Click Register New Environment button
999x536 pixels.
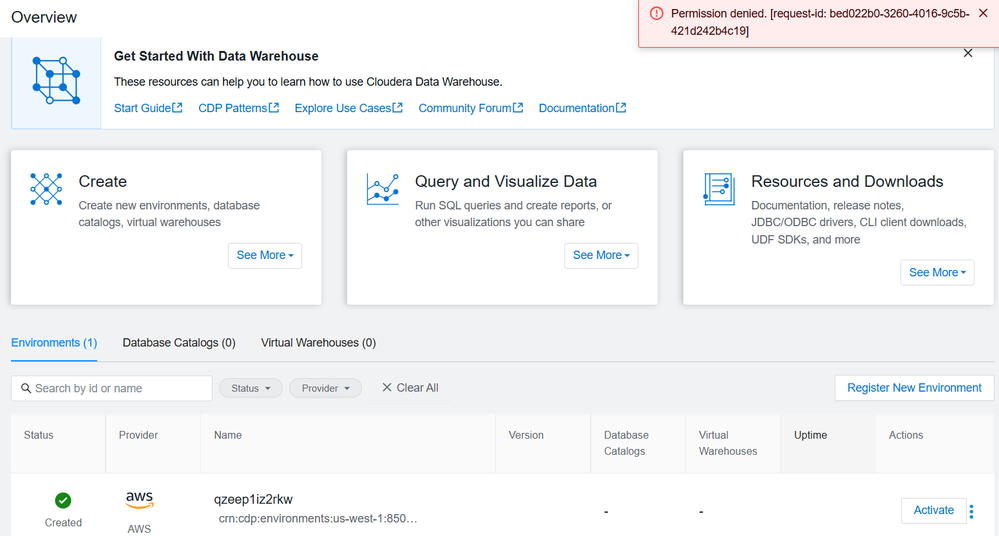(x=914, y=388)
